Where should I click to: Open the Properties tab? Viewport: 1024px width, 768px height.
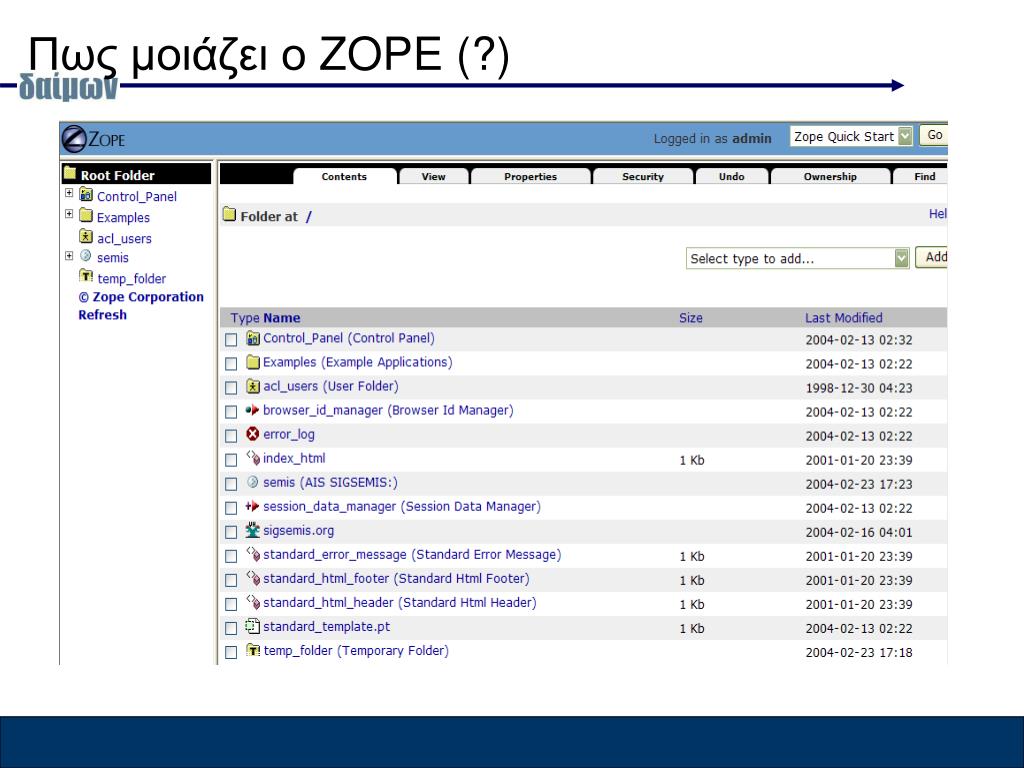530,176
